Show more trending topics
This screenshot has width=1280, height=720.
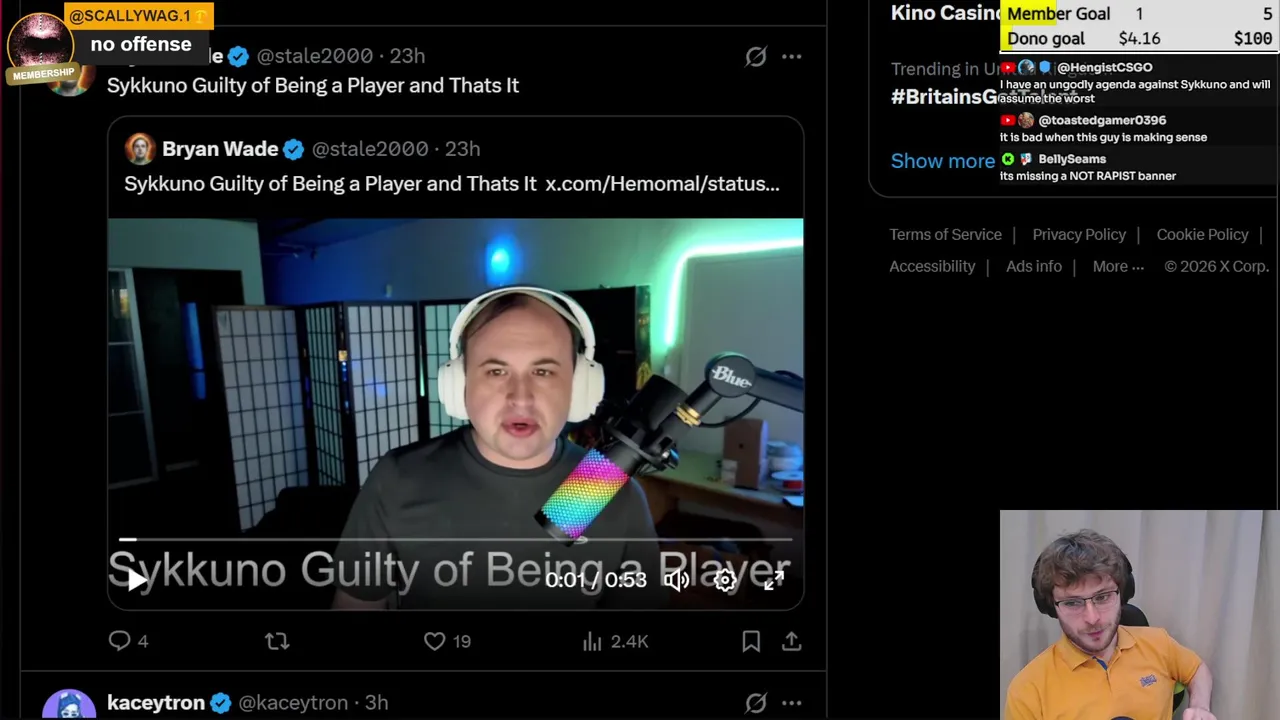(943, 161)
